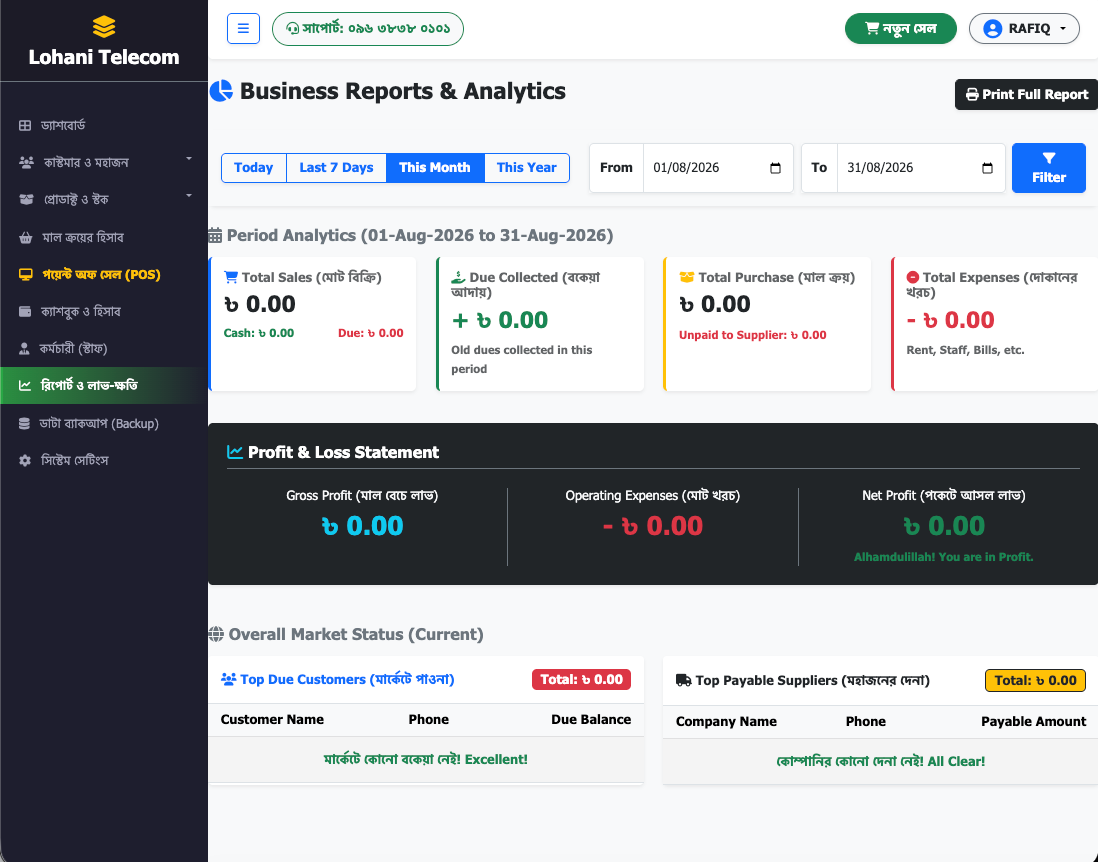
Task: Click the Print Full Report button
Action: click(1027, 95)
